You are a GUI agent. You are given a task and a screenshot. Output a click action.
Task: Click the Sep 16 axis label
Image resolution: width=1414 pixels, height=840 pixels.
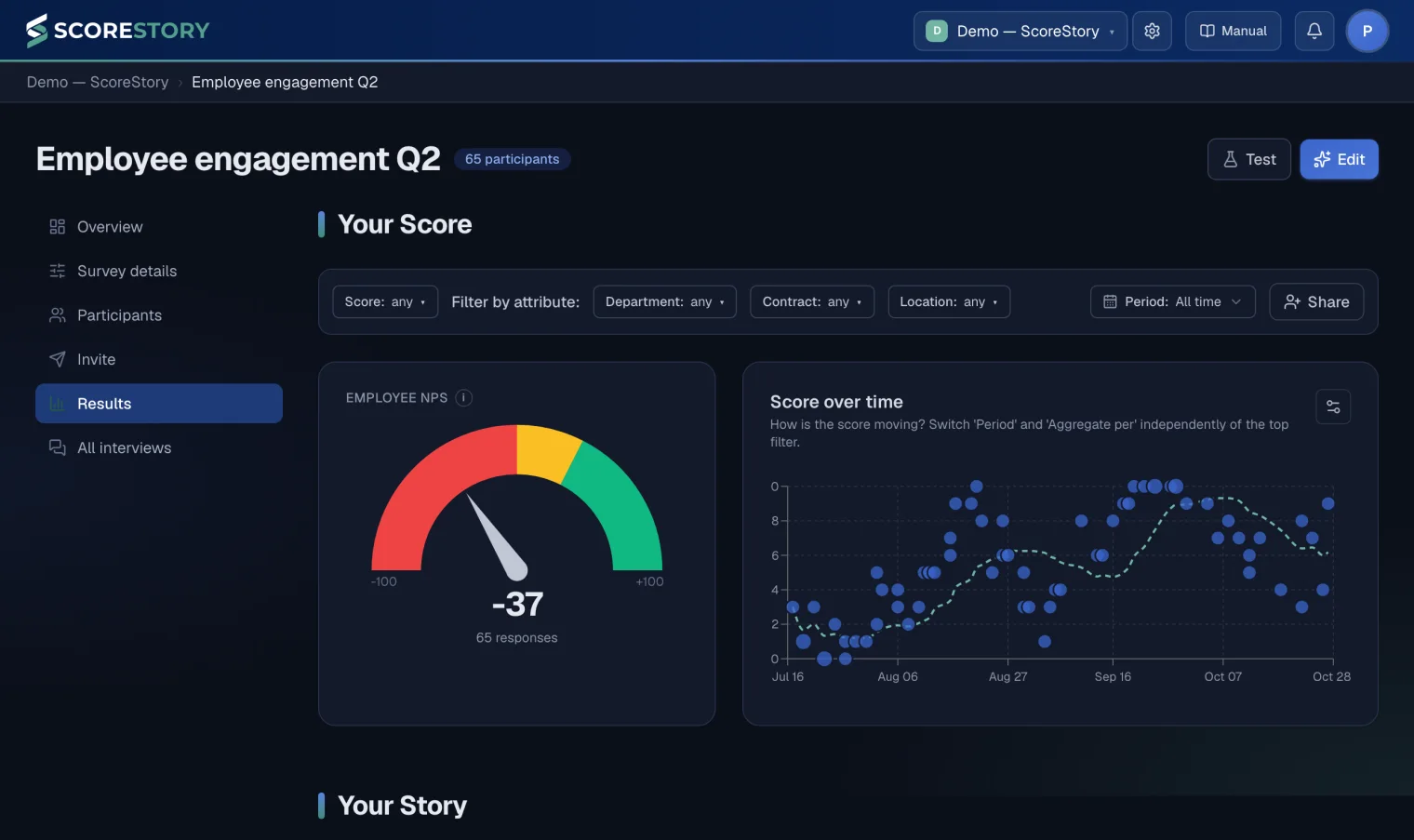(1113, 676)
